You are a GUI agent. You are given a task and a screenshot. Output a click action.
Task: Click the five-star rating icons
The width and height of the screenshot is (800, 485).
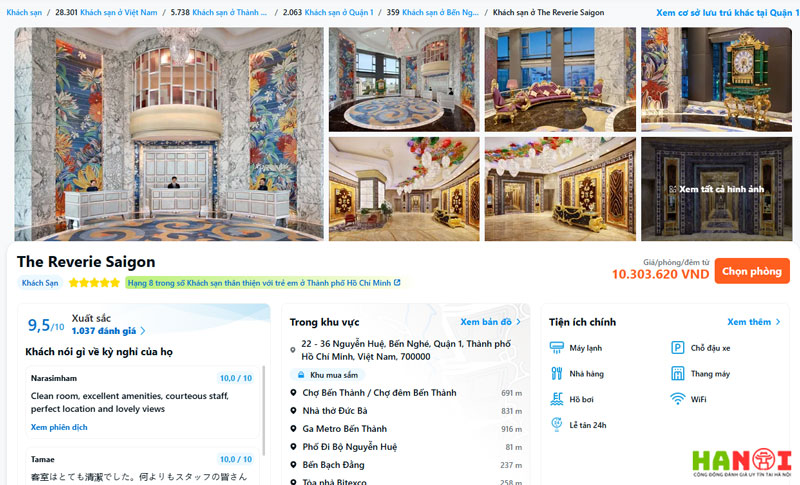94,283
